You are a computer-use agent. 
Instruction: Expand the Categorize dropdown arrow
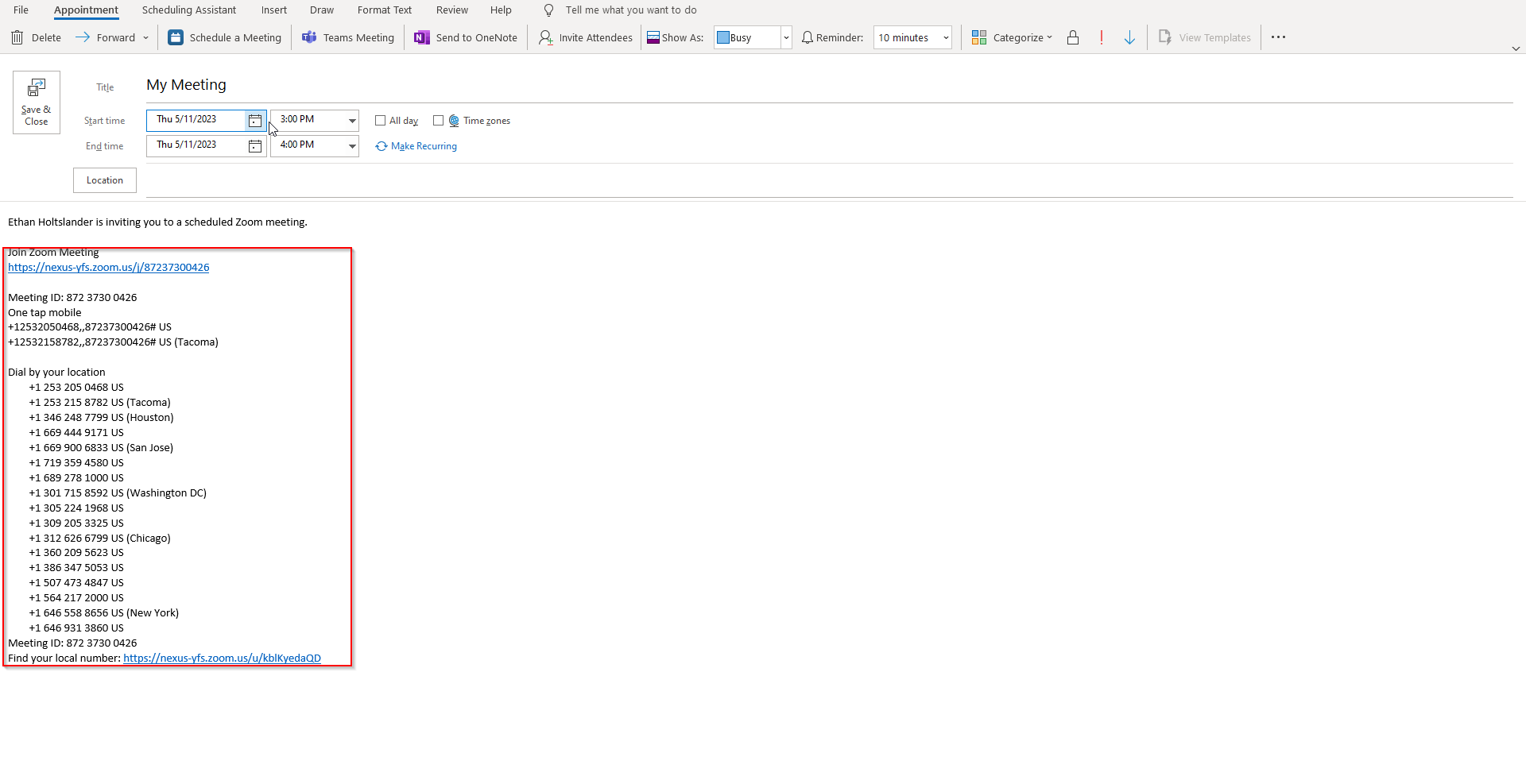point(1049,37)
